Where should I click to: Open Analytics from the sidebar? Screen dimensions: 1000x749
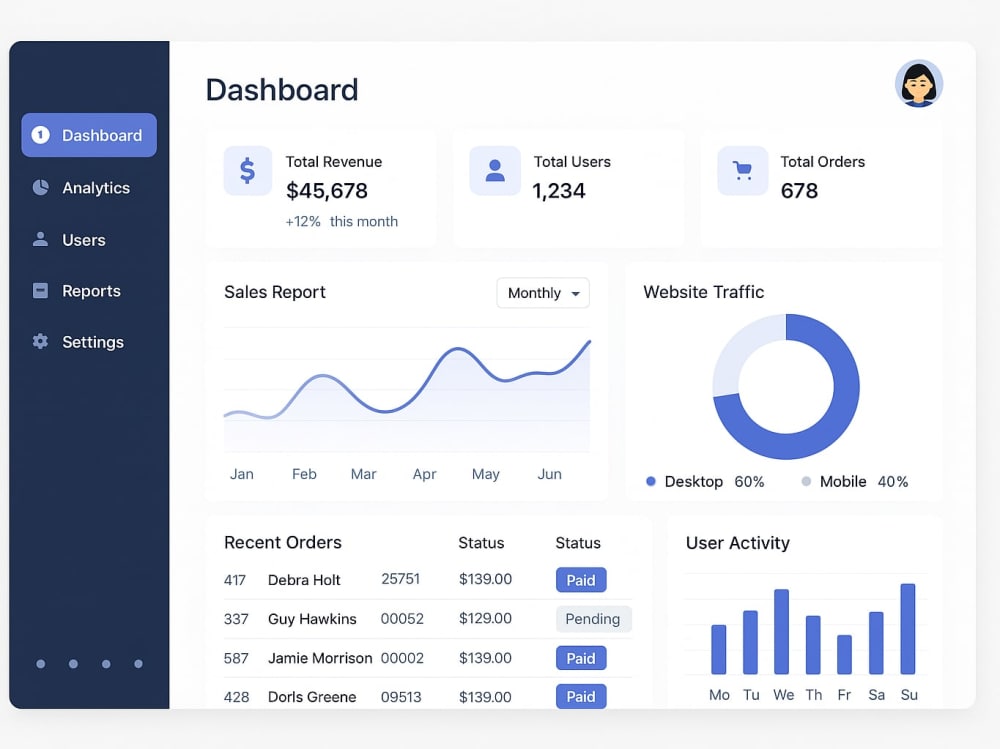89,188
